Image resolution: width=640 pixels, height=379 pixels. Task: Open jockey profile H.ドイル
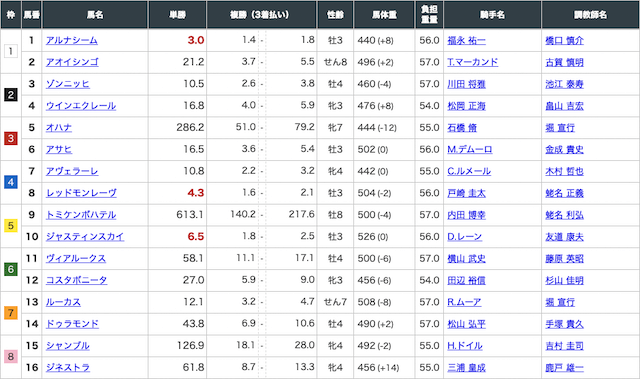point(465,346)
